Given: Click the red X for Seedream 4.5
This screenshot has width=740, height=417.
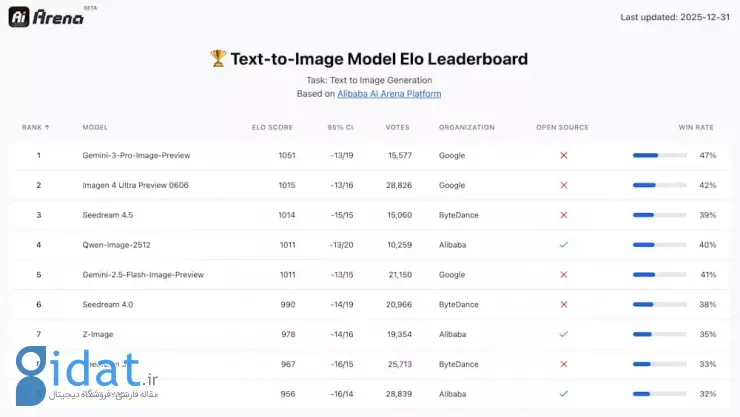Looking at the screenshot, I should tap(563, 215).
